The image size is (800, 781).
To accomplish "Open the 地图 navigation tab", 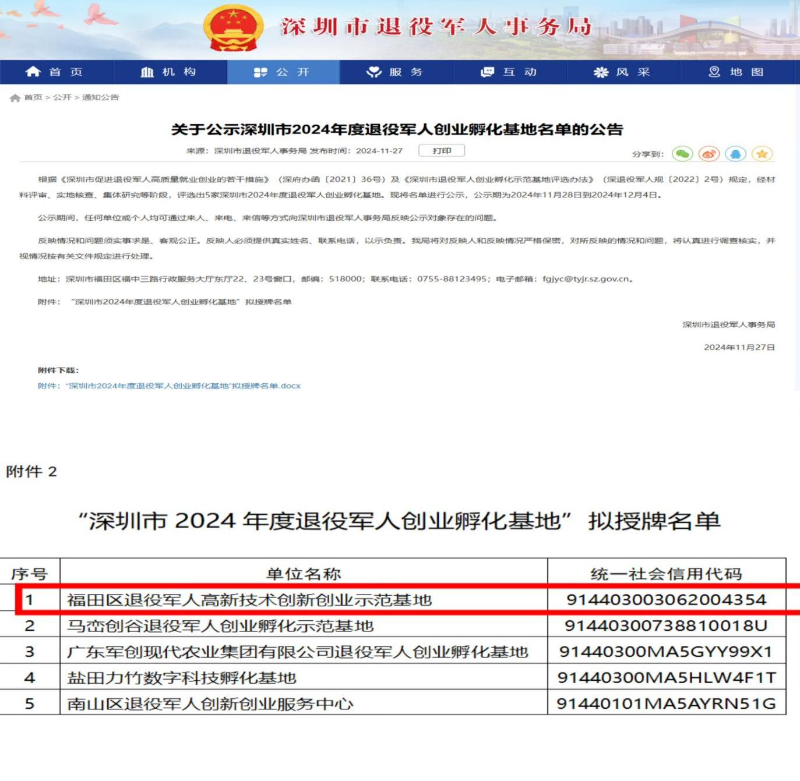I will pyautogui.click(x=736, y=72).
